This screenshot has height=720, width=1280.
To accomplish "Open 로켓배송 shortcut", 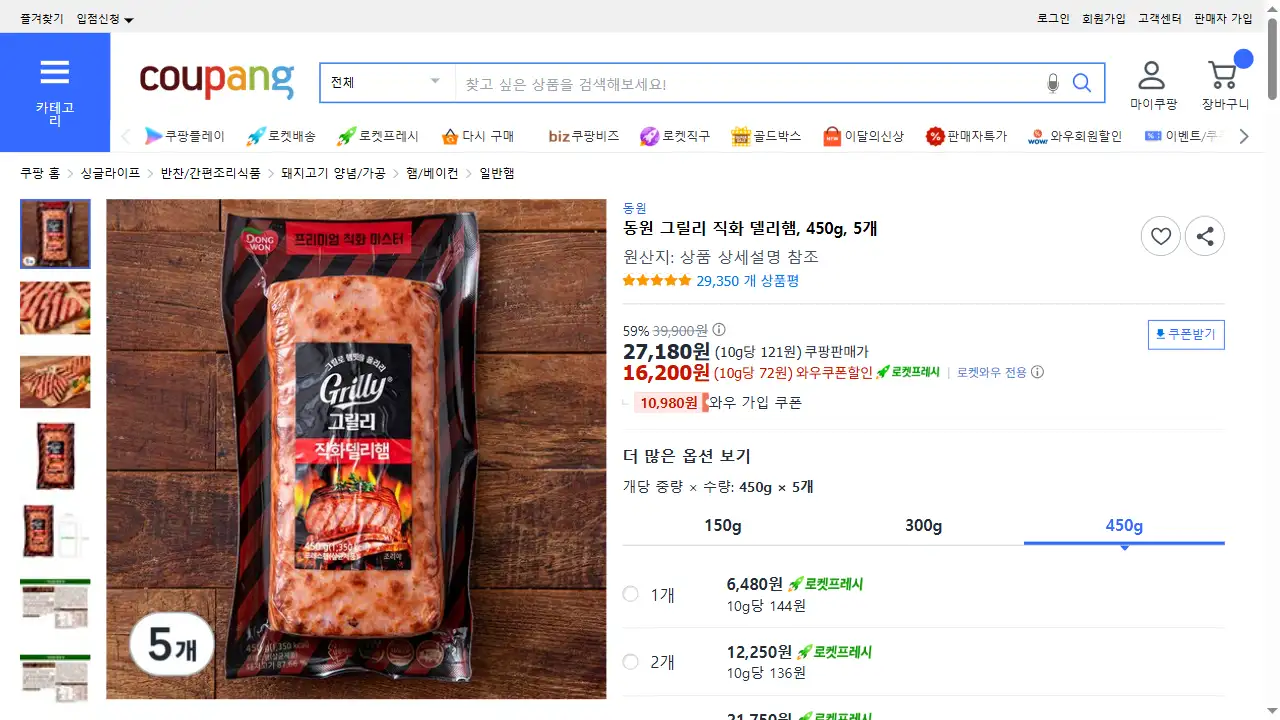I will click(280, 136).
